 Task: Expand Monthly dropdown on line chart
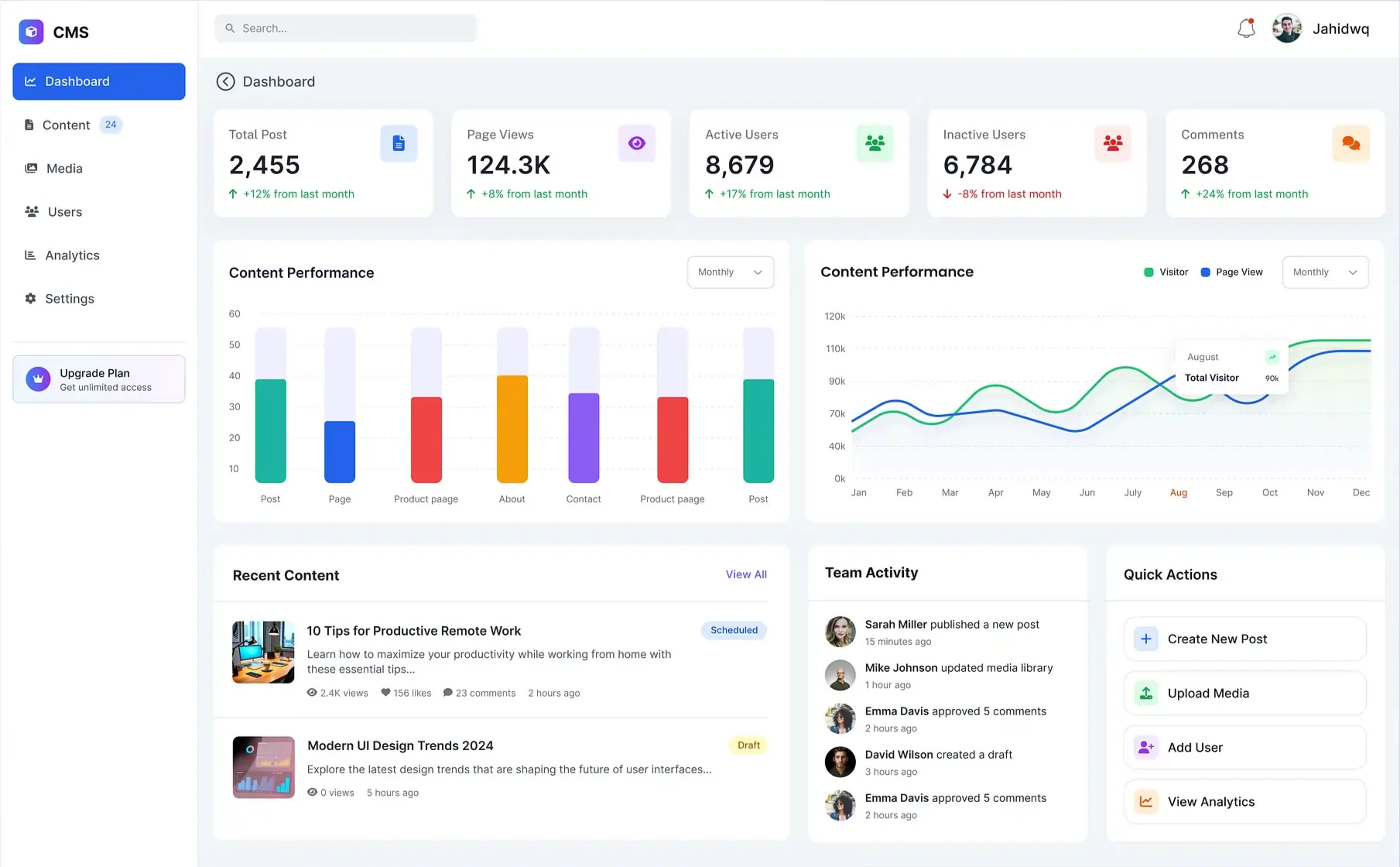point(1325,272)
